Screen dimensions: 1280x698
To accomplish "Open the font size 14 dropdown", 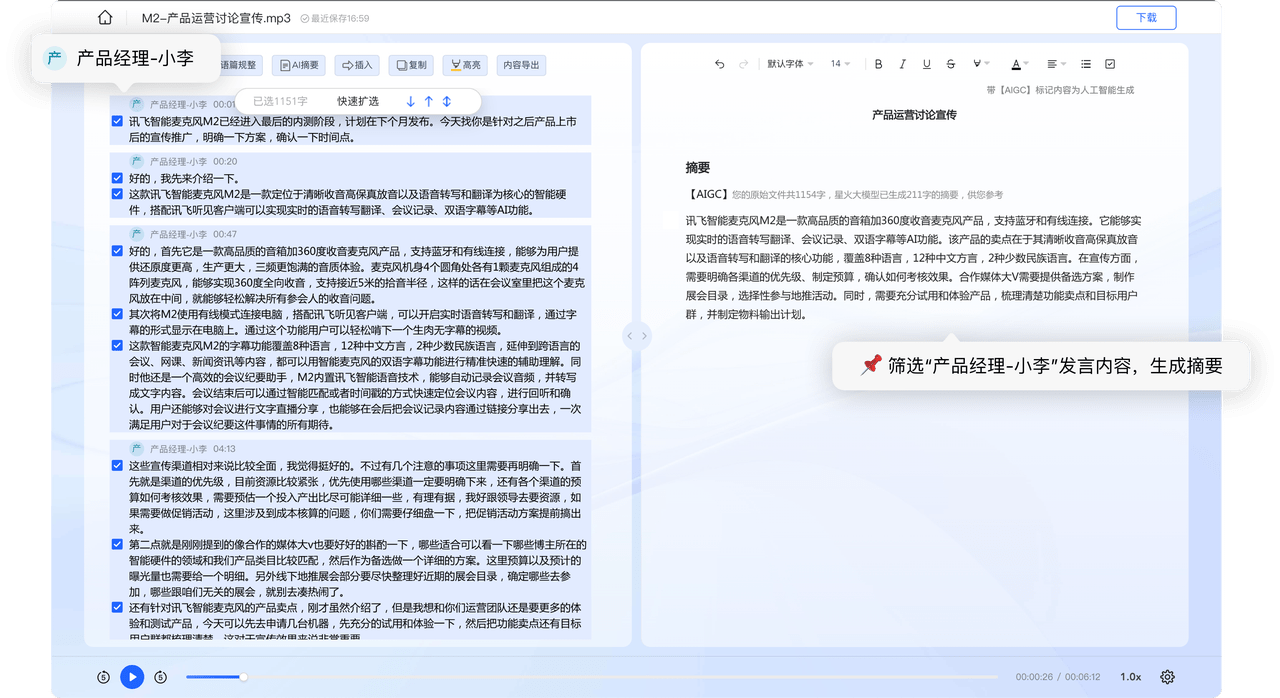I will point(840,63).
